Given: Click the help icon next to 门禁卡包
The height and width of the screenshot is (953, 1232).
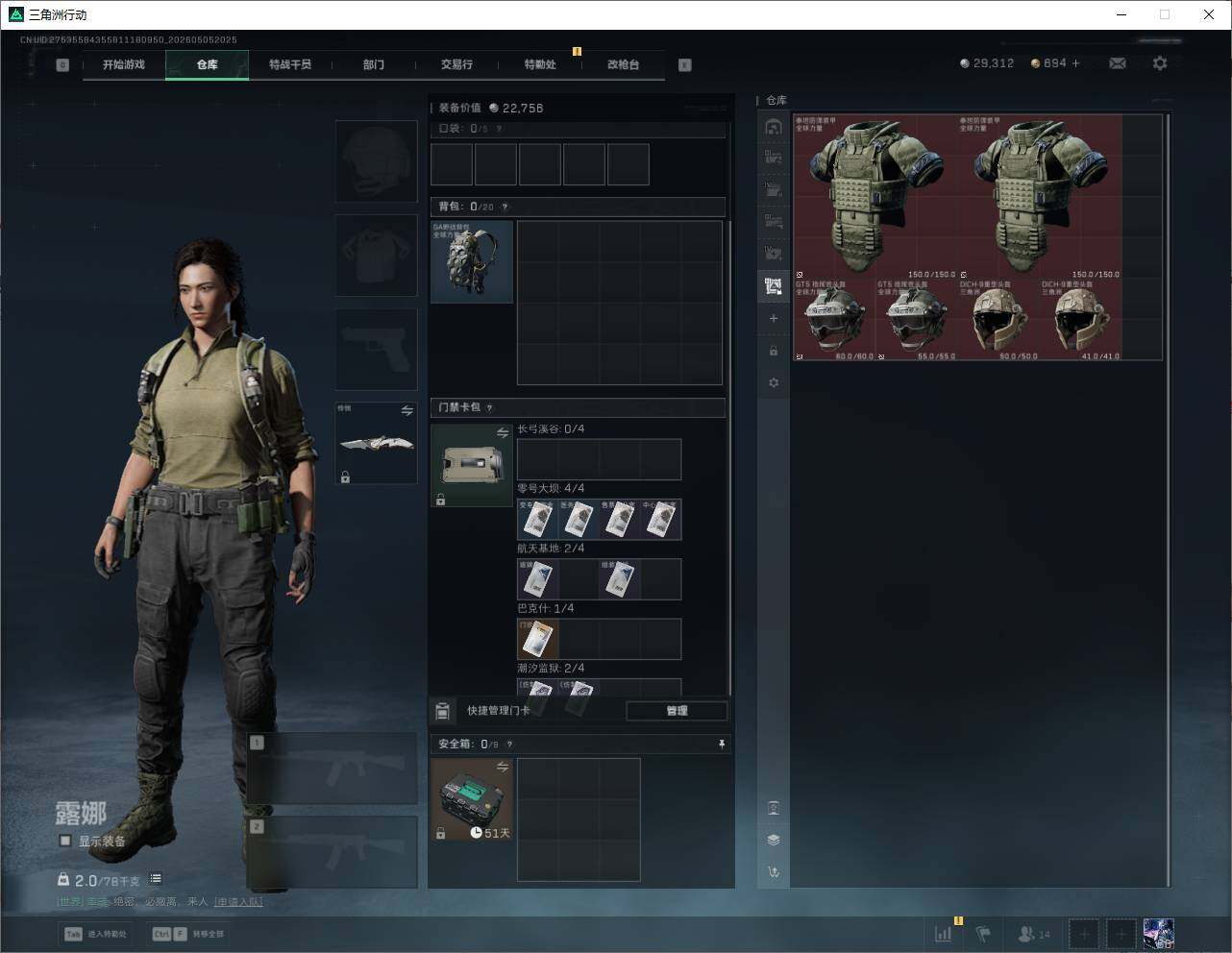Looking at the screenshot, I should [489, 407].
